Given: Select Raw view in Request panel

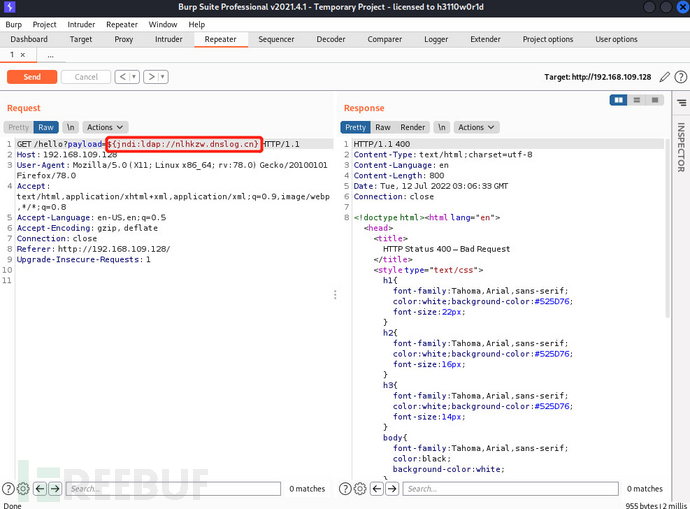Looking at the screenshot, I should coord(46,127).
